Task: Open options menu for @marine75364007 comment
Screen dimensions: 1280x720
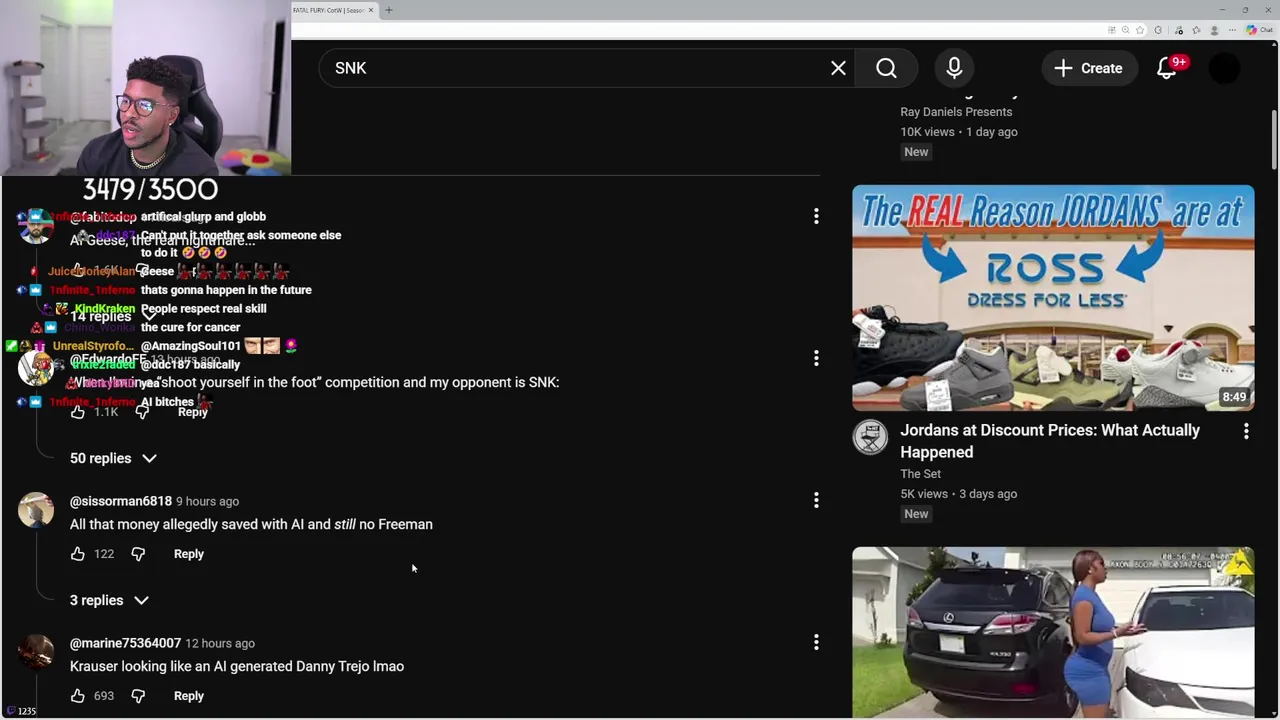Action: pos(816,642)
